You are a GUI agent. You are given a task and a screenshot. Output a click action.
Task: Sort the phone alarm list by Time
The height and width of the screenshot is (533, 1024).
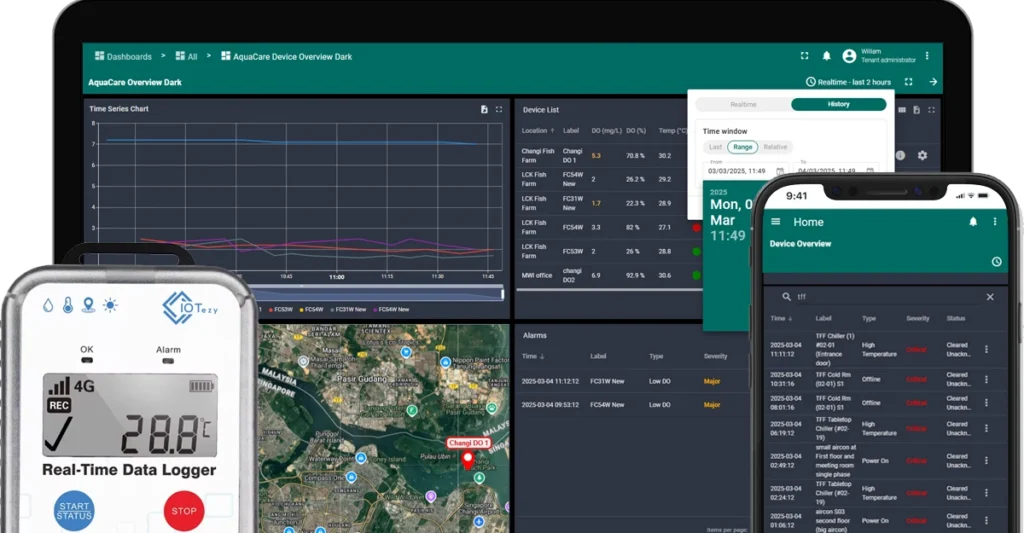point(781,319)
